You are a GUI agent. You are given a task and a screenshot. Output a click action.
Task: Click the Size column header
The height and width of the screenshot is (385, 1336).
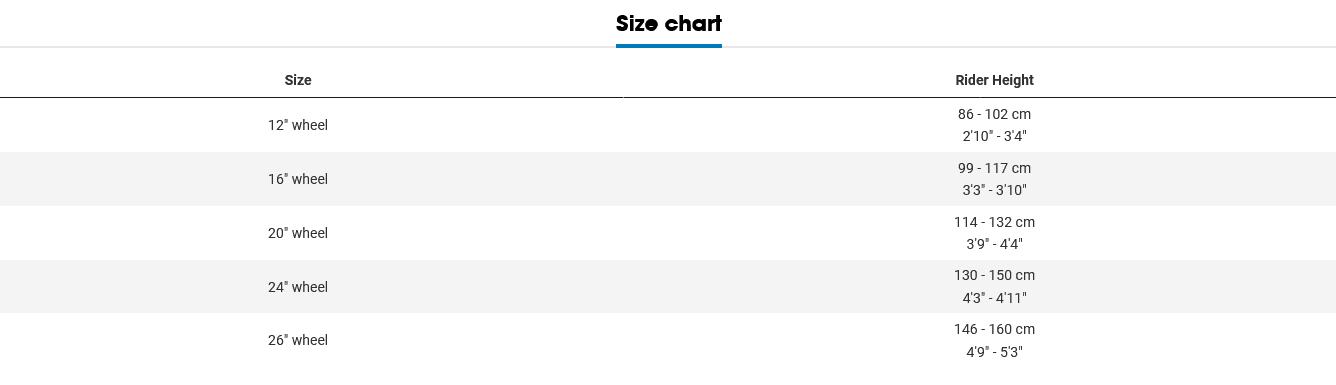[298, 80]
